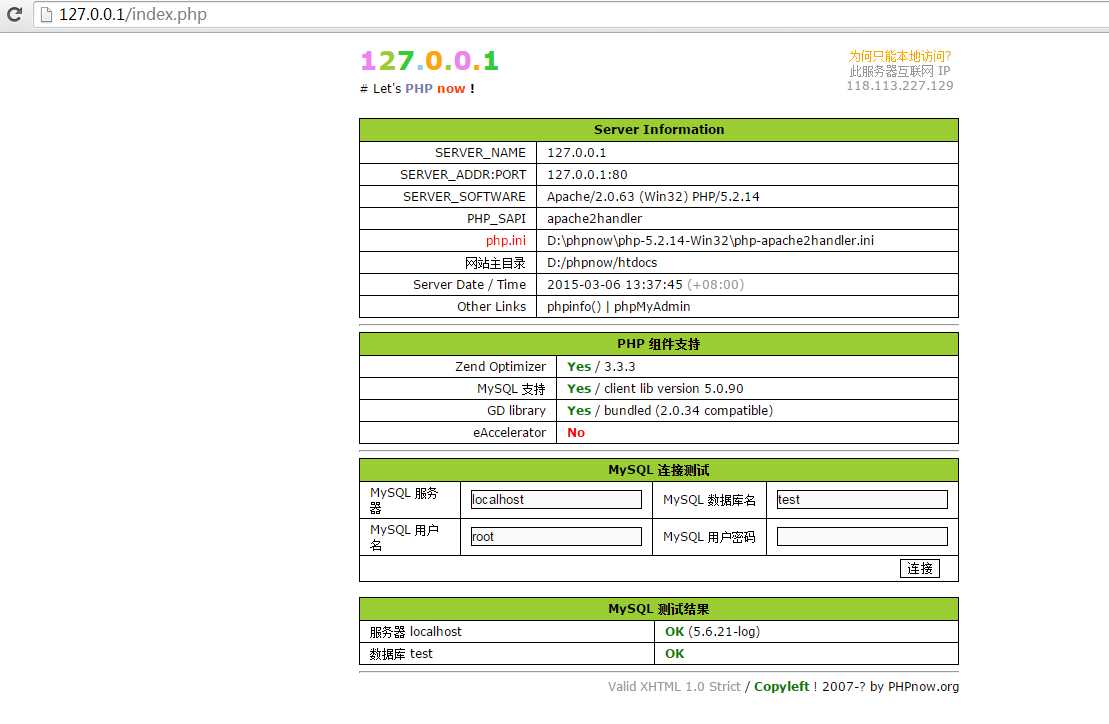Image resolution: width=1109 pixels, height=724 pixels.
Task: Click the 'Server Date / Time' row label
Action: click(470, 284)
